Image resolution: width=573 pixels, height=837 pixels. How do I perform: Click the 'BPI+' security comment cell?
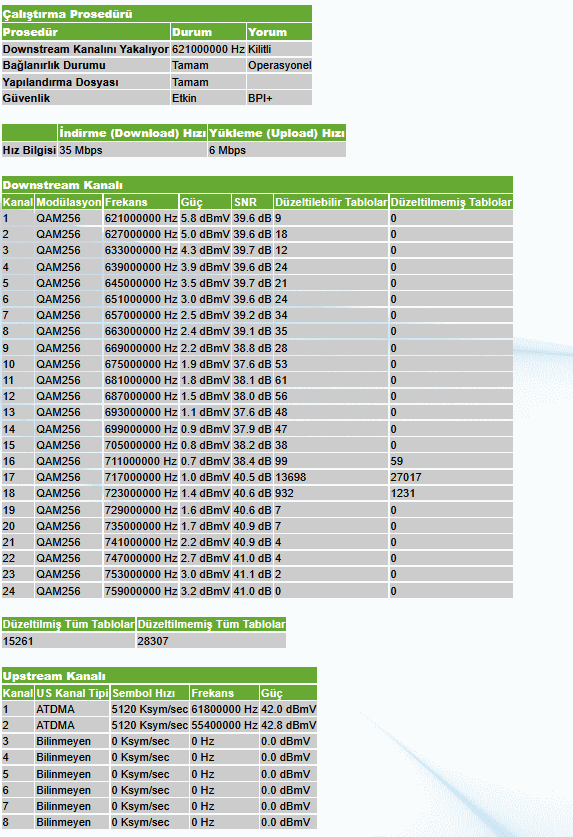click(279, 98)
